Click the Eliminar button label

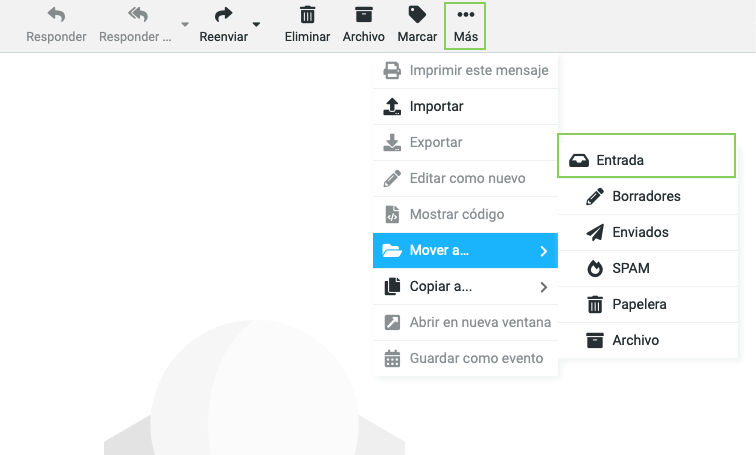tap(307, 37)
